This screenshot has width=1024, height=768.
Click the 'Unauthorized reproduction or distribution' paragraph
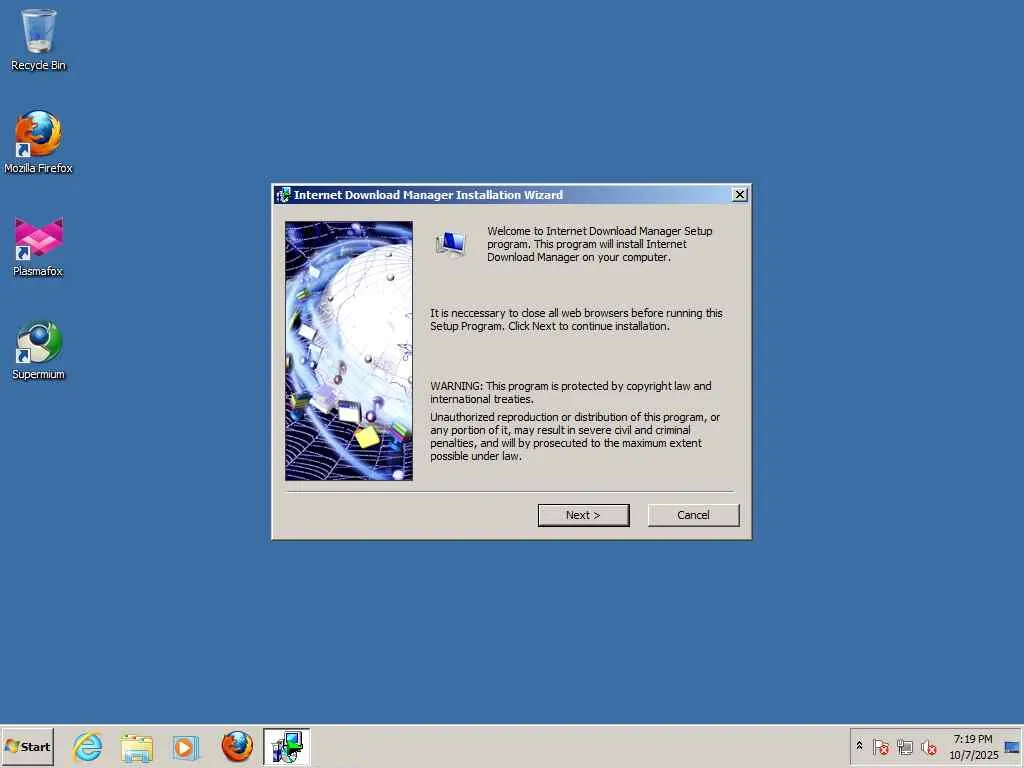(x=575, y=436)
